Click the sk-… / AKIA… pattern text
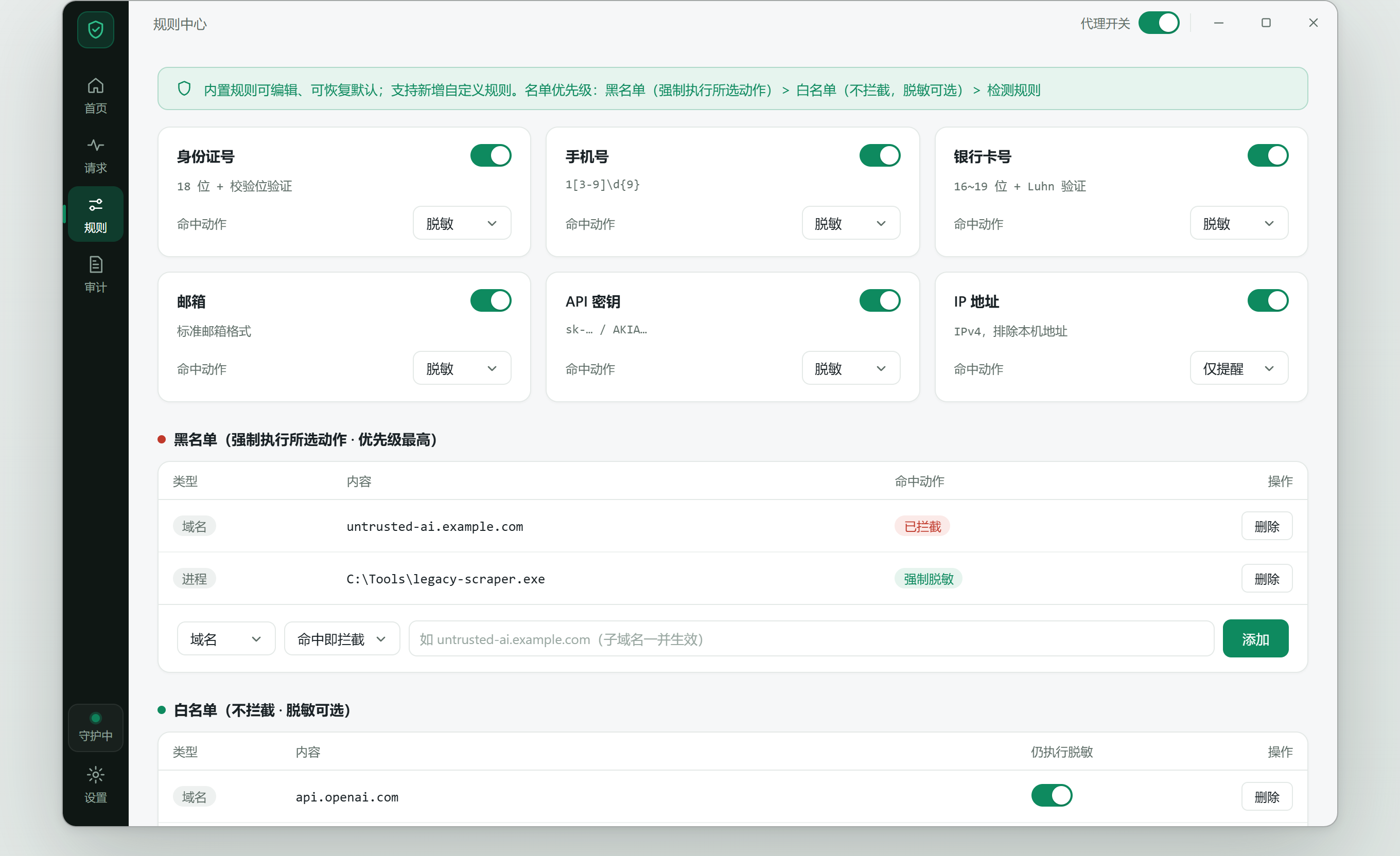1400x856 pixels. (x=606, y=329)
